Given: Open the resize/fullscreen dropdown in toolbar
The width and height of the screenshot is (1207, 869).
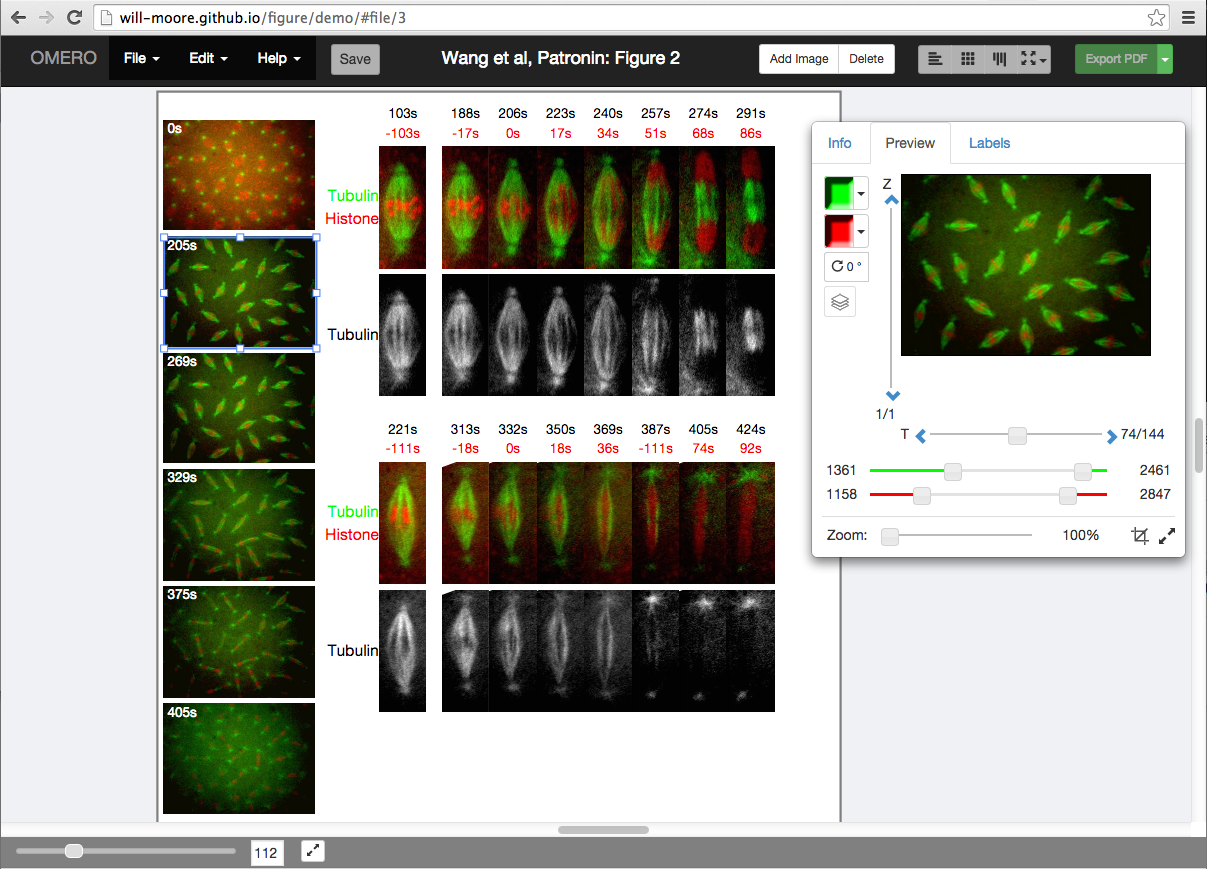Looking at the screenshot, I should [x=1033, y=59].
